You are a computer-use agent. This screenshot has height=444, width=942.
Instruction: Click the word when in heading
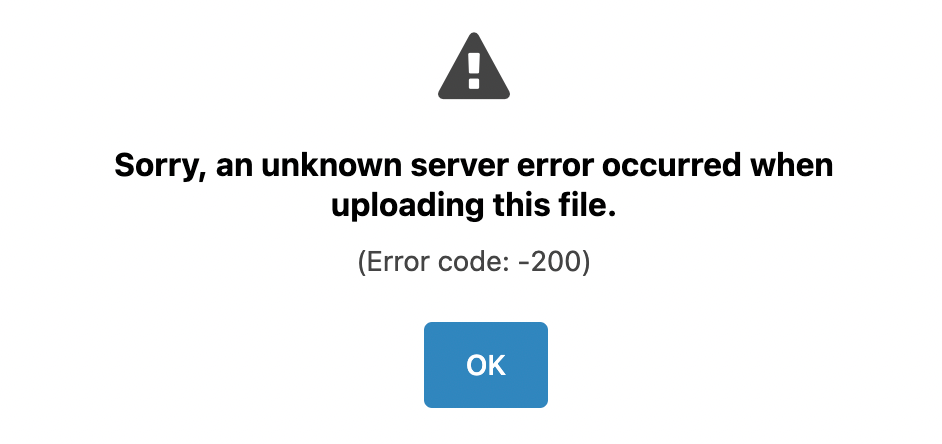pyautogui.click(x=791, y=165)
